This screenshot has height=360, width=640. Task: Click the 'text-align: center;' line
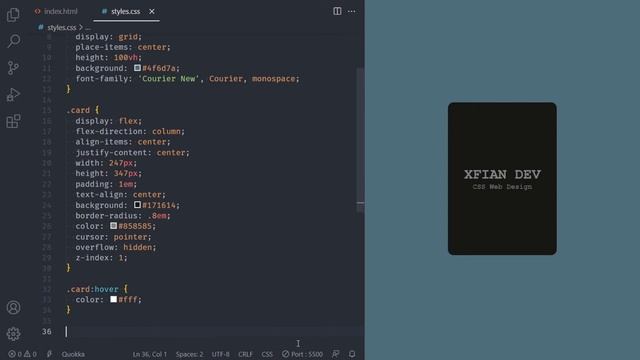click(120, 194)
